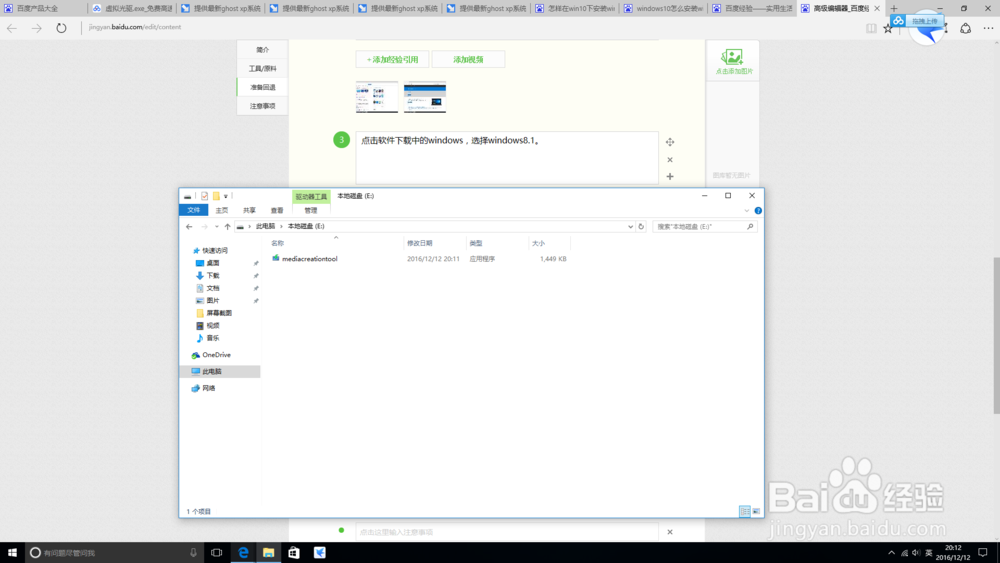The width and height of the screenshot is (1000, 563).
Task: Sort files by 大小 column
Action: 549,243
